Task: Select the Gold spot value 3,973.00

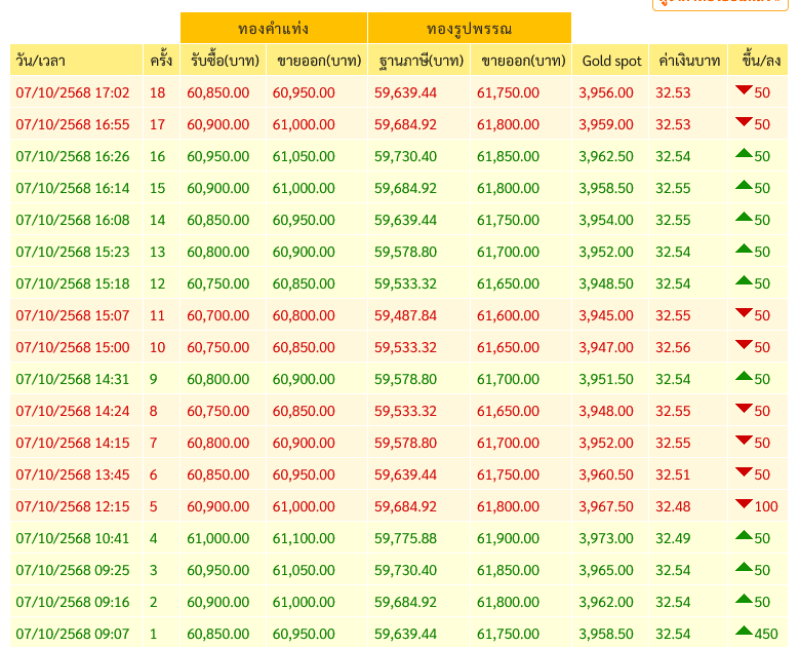Action: tap(606, 539)
